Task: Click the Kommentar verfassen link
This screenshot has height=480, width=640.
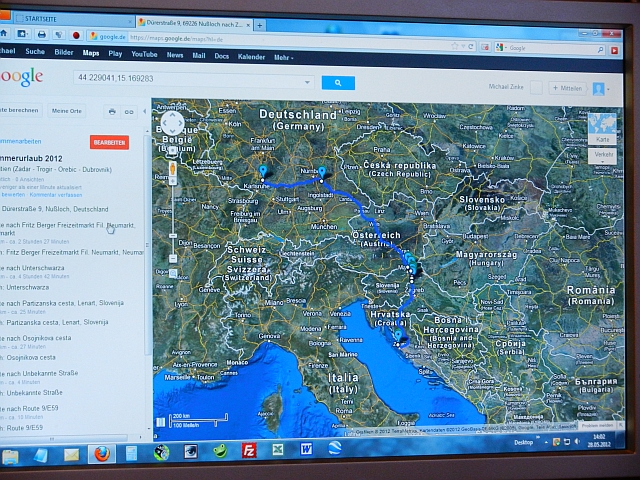Action: pos(56,195)
